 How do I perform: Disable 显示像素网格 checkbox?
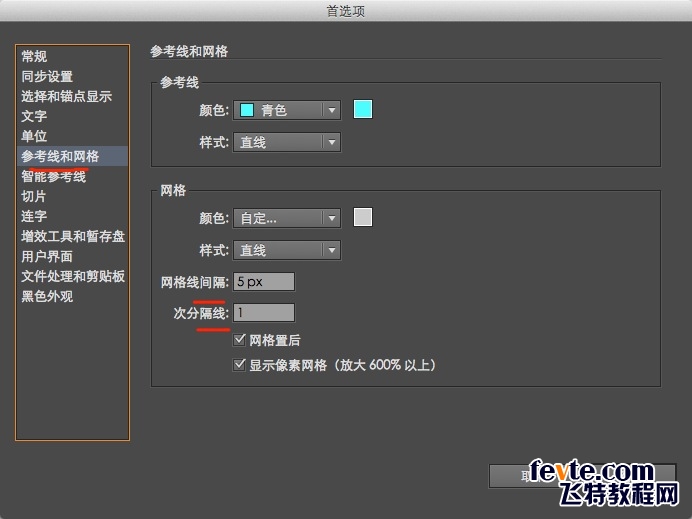(239, 365)
